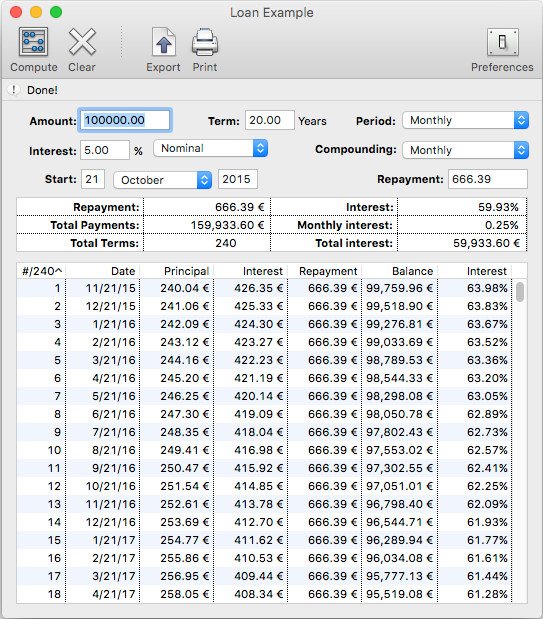Click the Compute calculator icon

[x=34, y=42]
